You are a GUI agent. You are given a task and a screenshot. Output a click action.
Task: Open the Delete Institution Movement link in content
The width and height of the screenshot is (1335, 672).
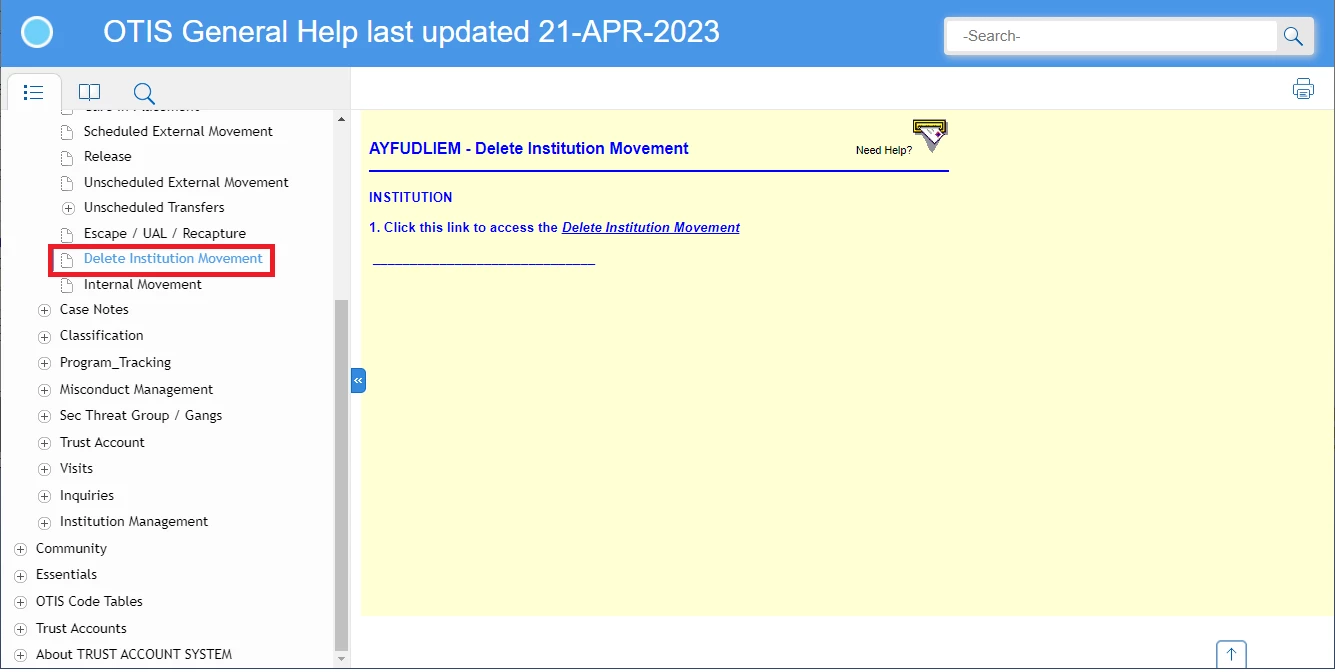(x=651, y=227)
